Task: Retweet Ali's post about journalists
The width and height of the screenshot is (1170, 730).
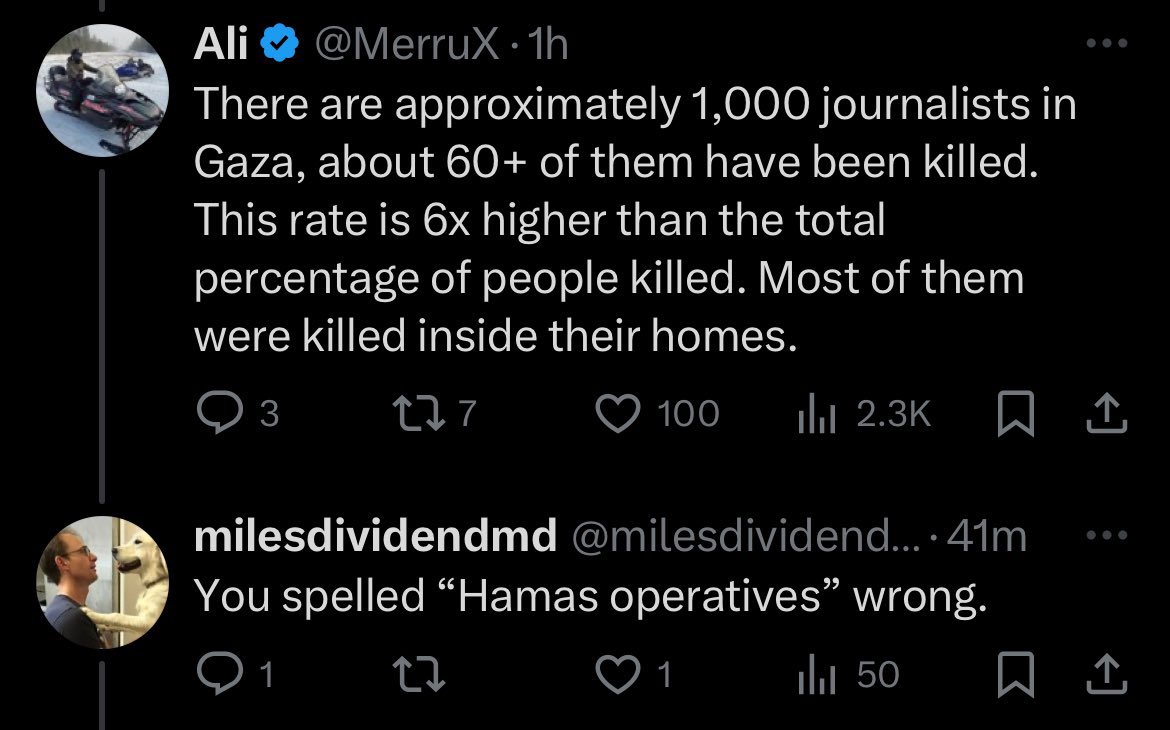Action: [419, 414]
